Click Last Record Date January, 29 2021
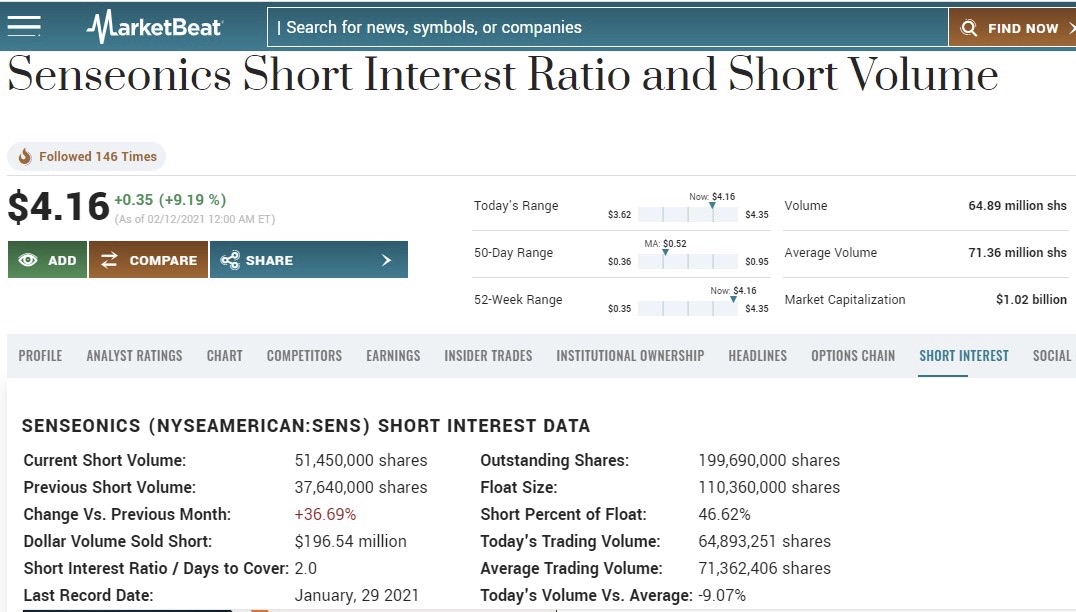The height and width of the screenshot is (612, 1076). [357, 595]
